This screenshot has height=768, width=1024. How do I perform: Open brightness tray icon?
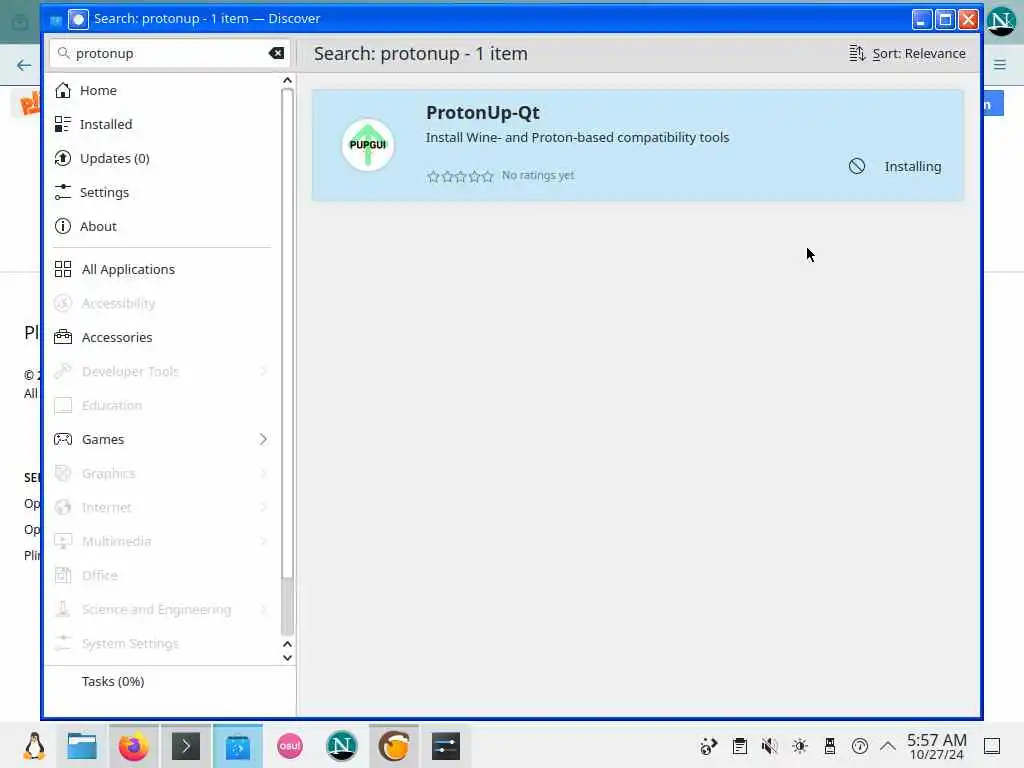click(x=799, y=746)
